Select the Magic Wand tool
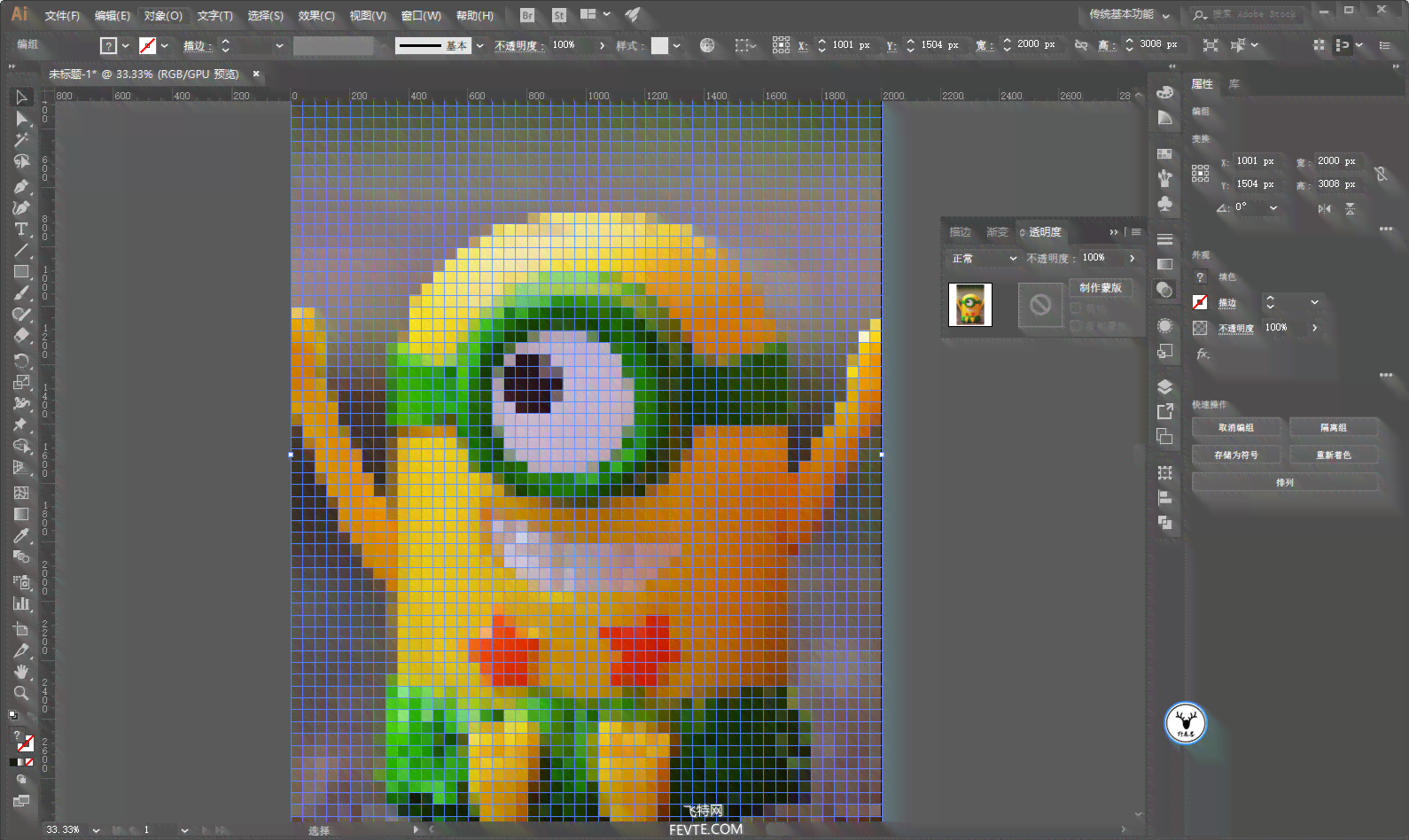Viewport: 1409px width, 840px height. [21, 140]
